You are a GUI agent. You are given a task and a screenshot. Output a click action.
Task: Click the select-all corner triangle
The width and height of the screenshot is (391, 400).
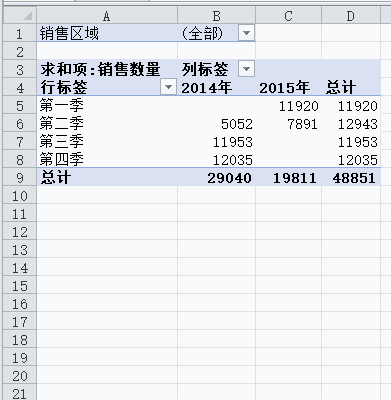tap(20, 15)
